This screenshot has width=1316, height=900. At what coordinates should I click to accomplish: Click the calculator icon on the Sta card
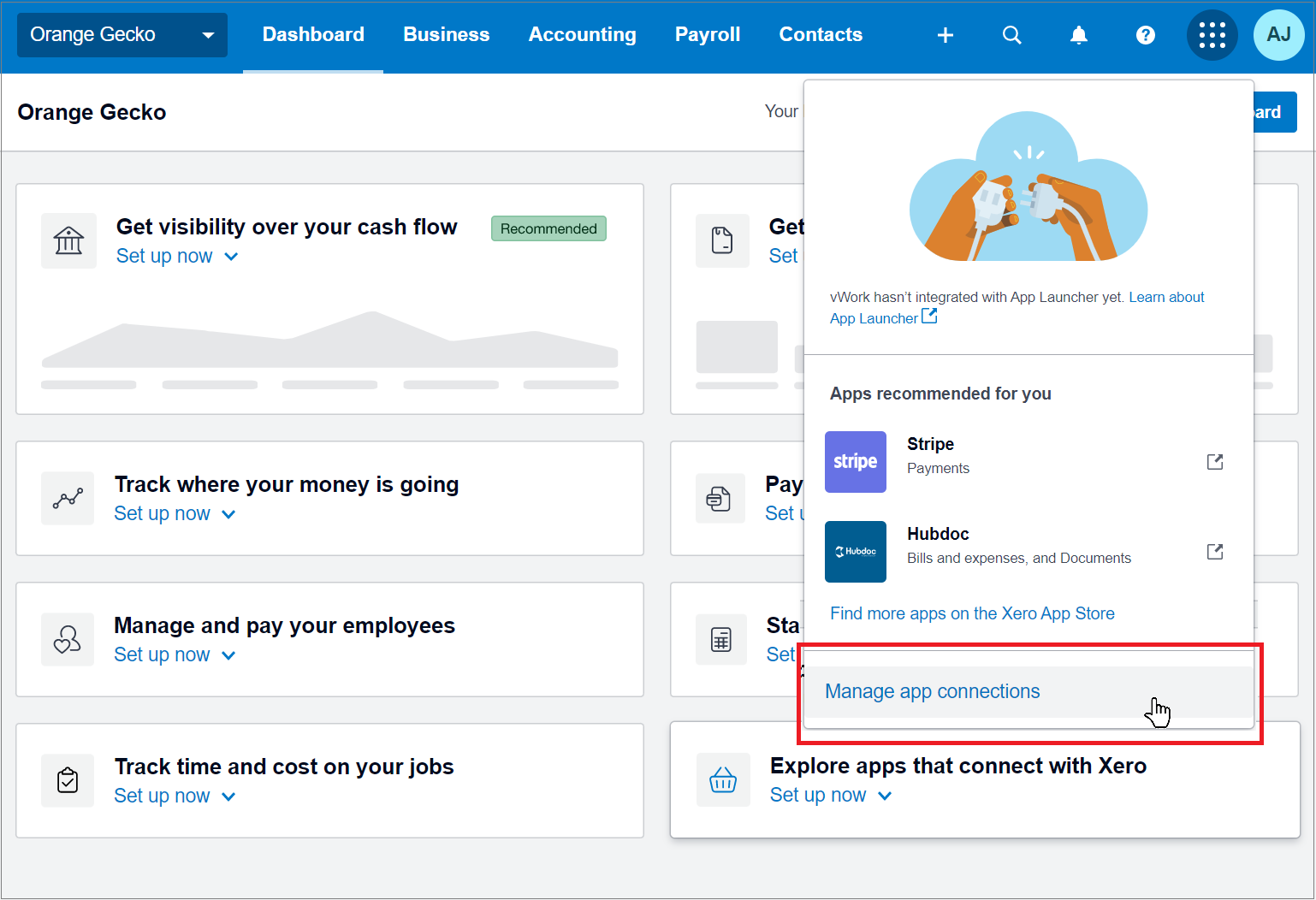click(721, 639)
